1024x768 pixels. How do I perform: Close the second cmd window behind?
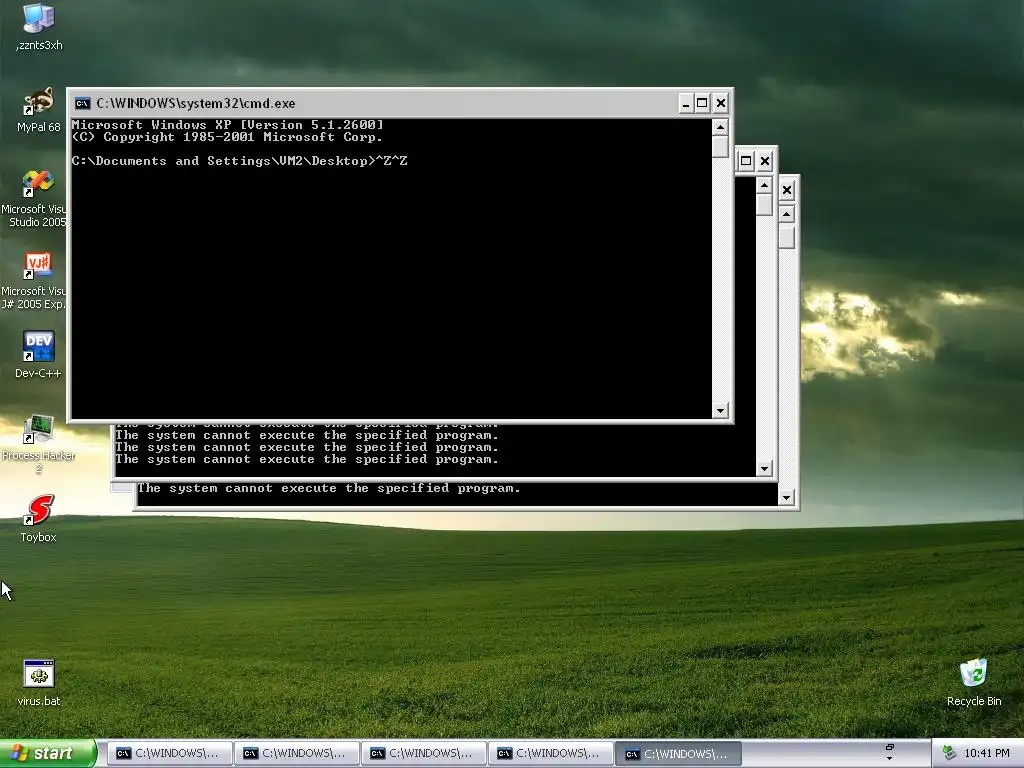[x=765, y=161]
